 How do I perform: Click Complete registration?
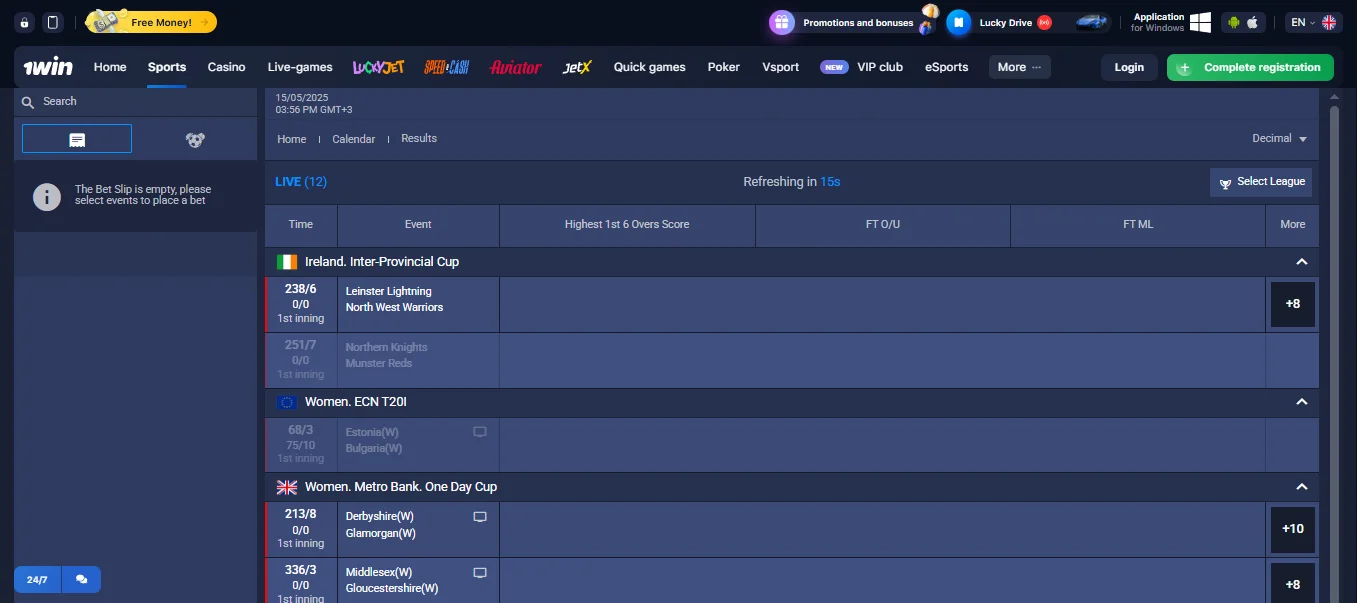click(x=1250, y=67)
